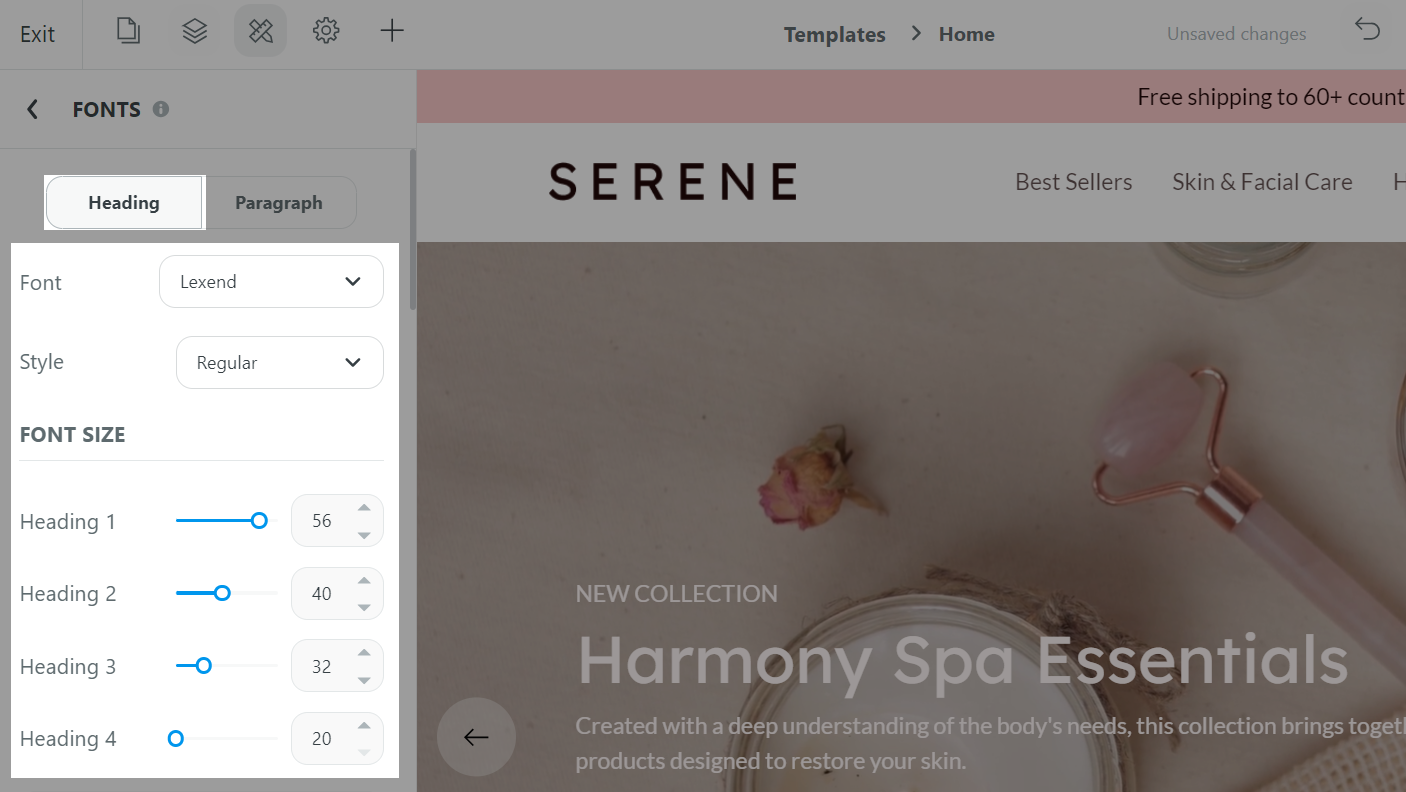Viewport: 1406px width, 792px height.
Task: Click the plus add element icon
Action: [x=392, y=32]
